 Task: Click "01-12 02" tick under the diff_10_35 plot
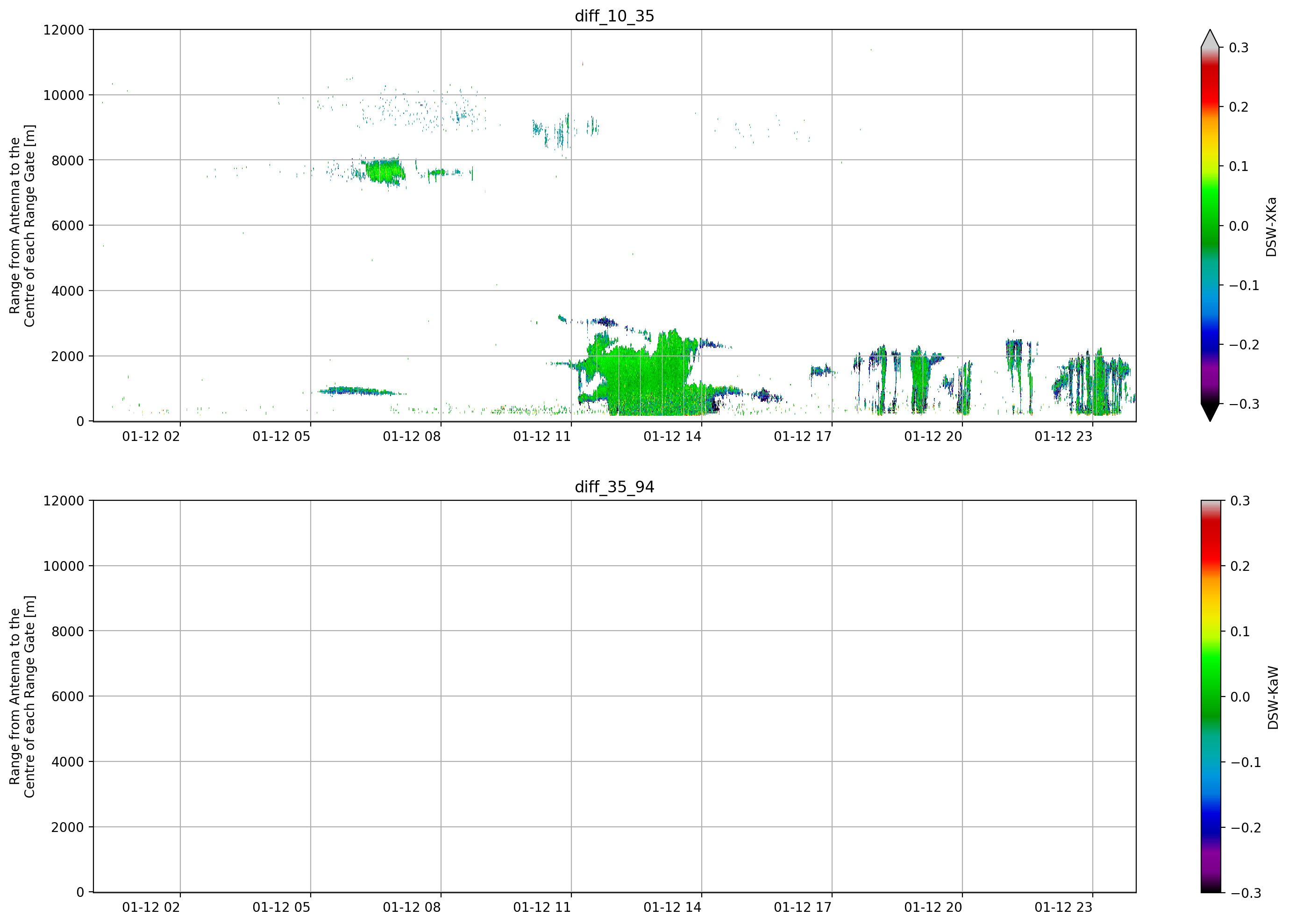click(x=151, y=436)
